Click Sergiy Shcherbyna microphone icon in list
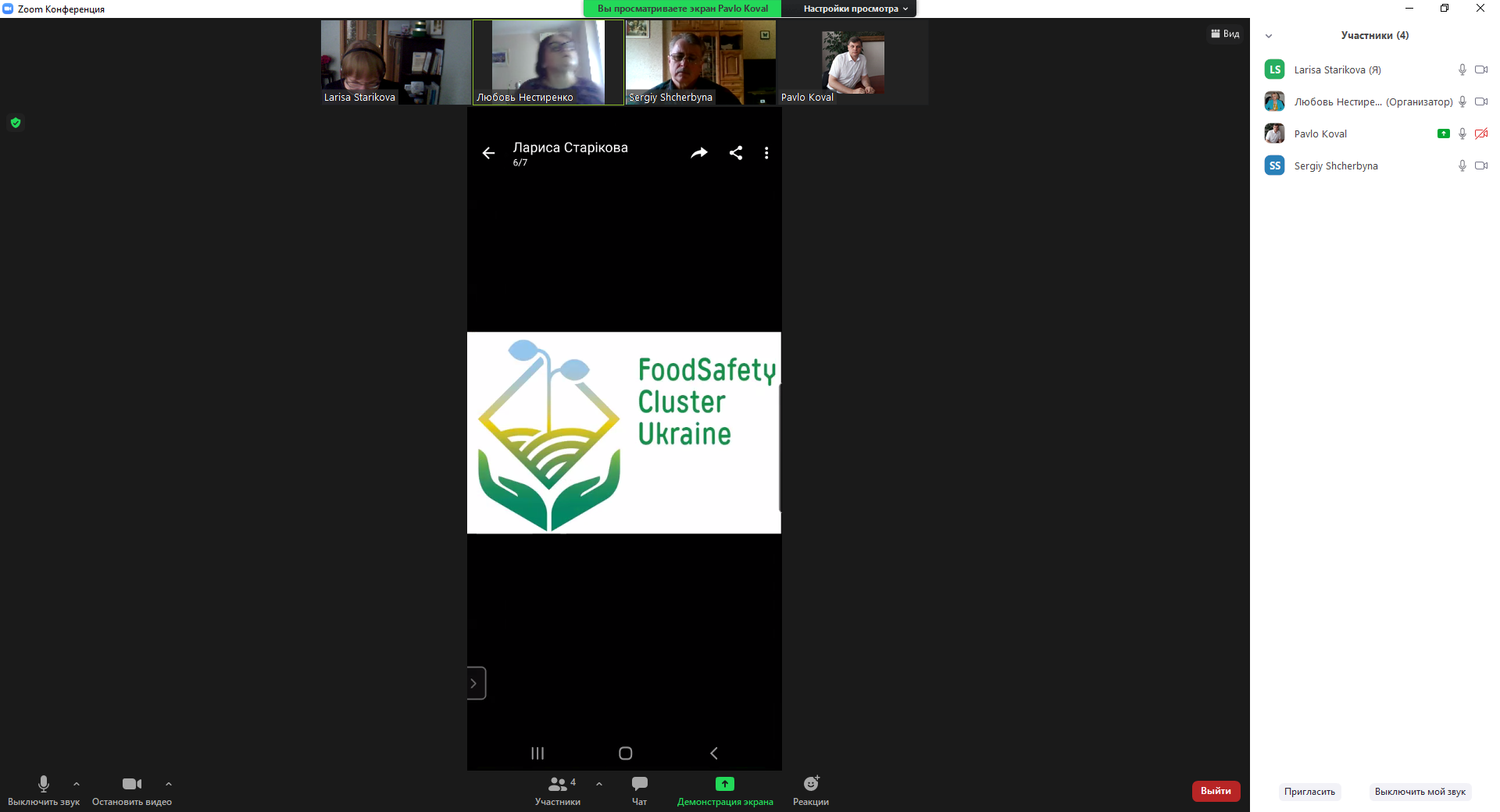This screenshot has height=812, width=1500. [x=1462, y=166]
